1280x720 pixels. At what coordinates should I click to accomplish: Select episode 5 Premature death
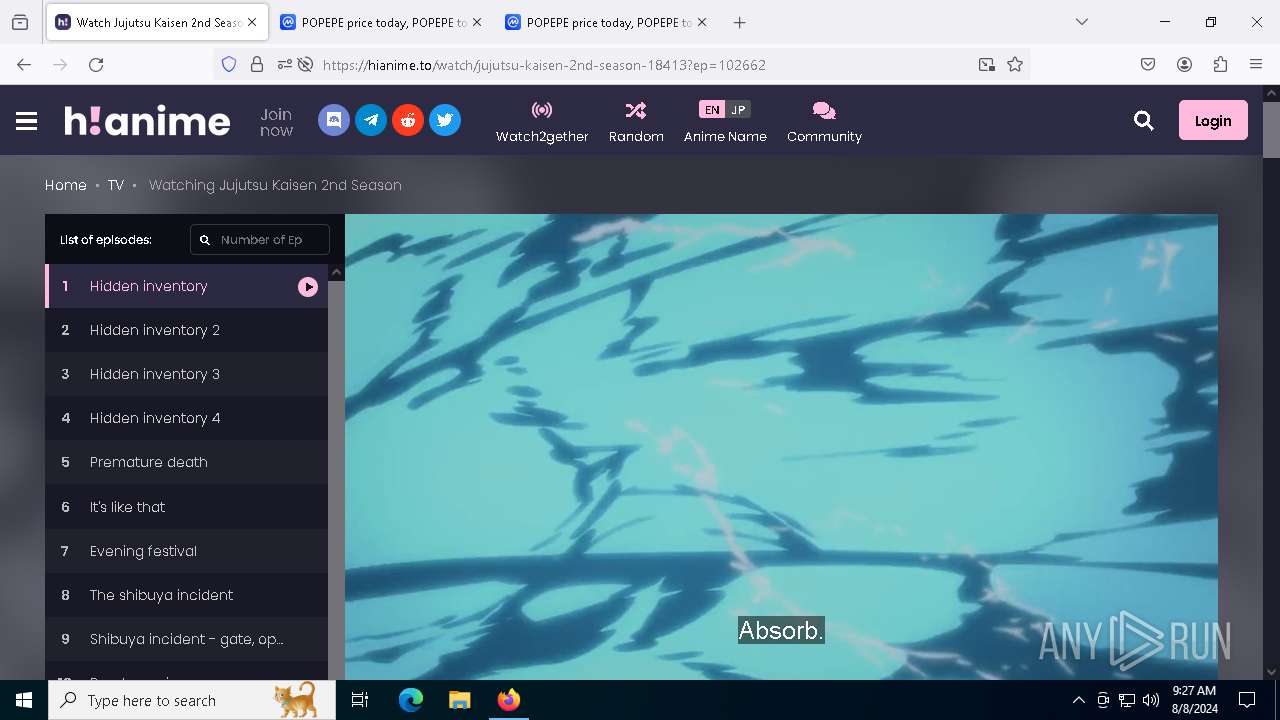(186, 462)
